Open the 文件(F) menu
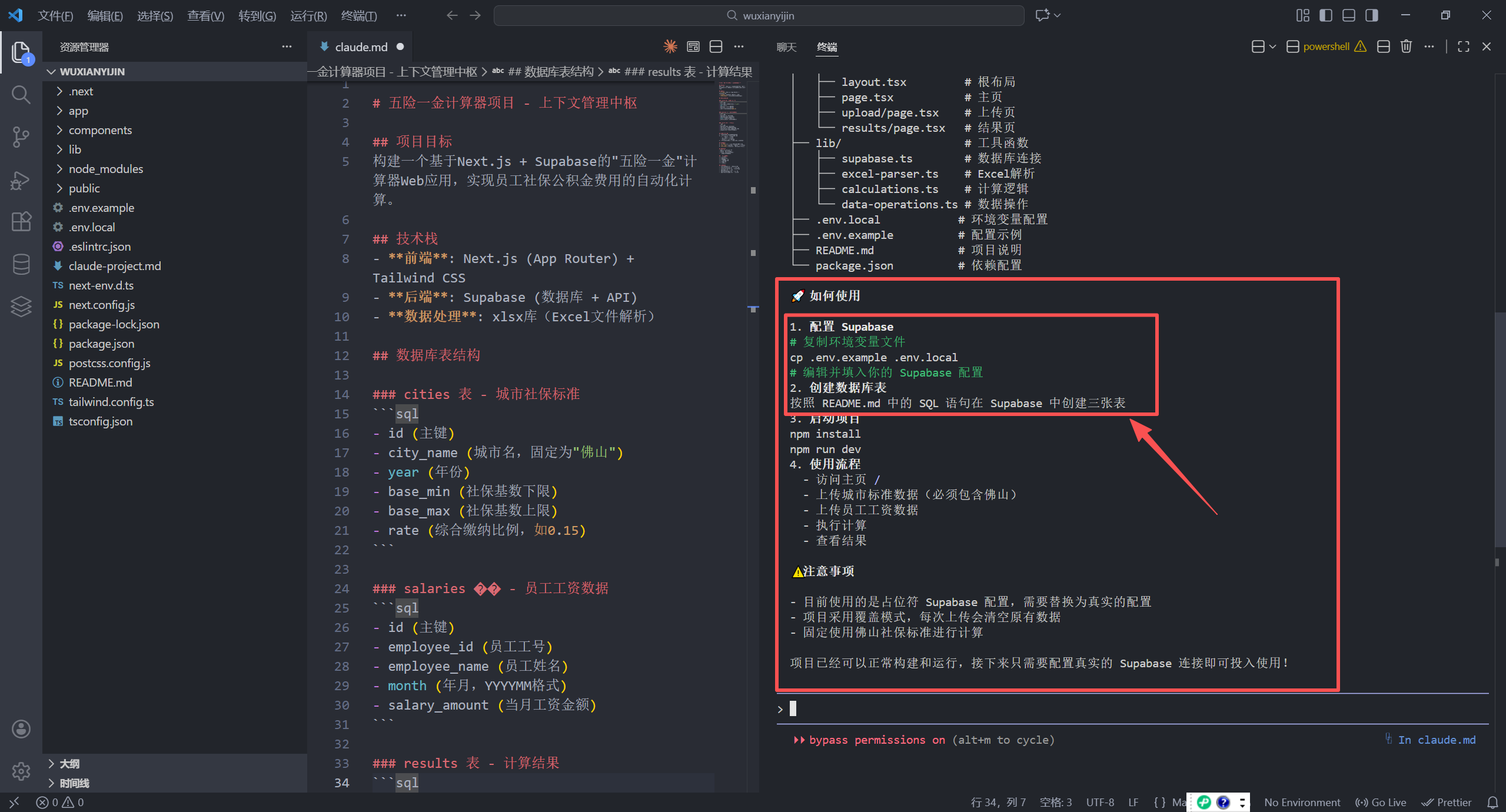 [55, 15]
